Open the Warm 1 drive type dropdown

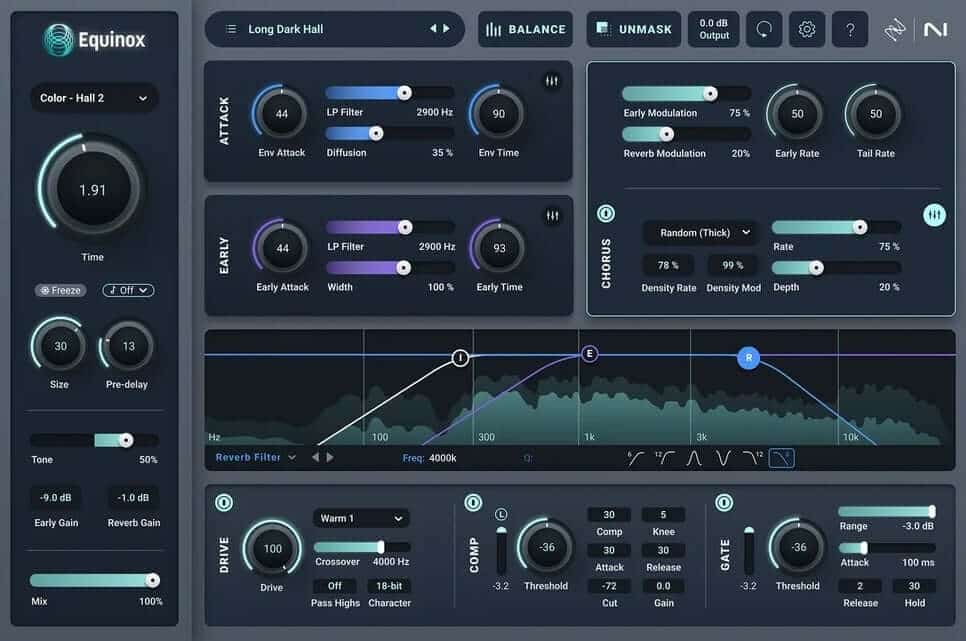(x=361, y=518)
